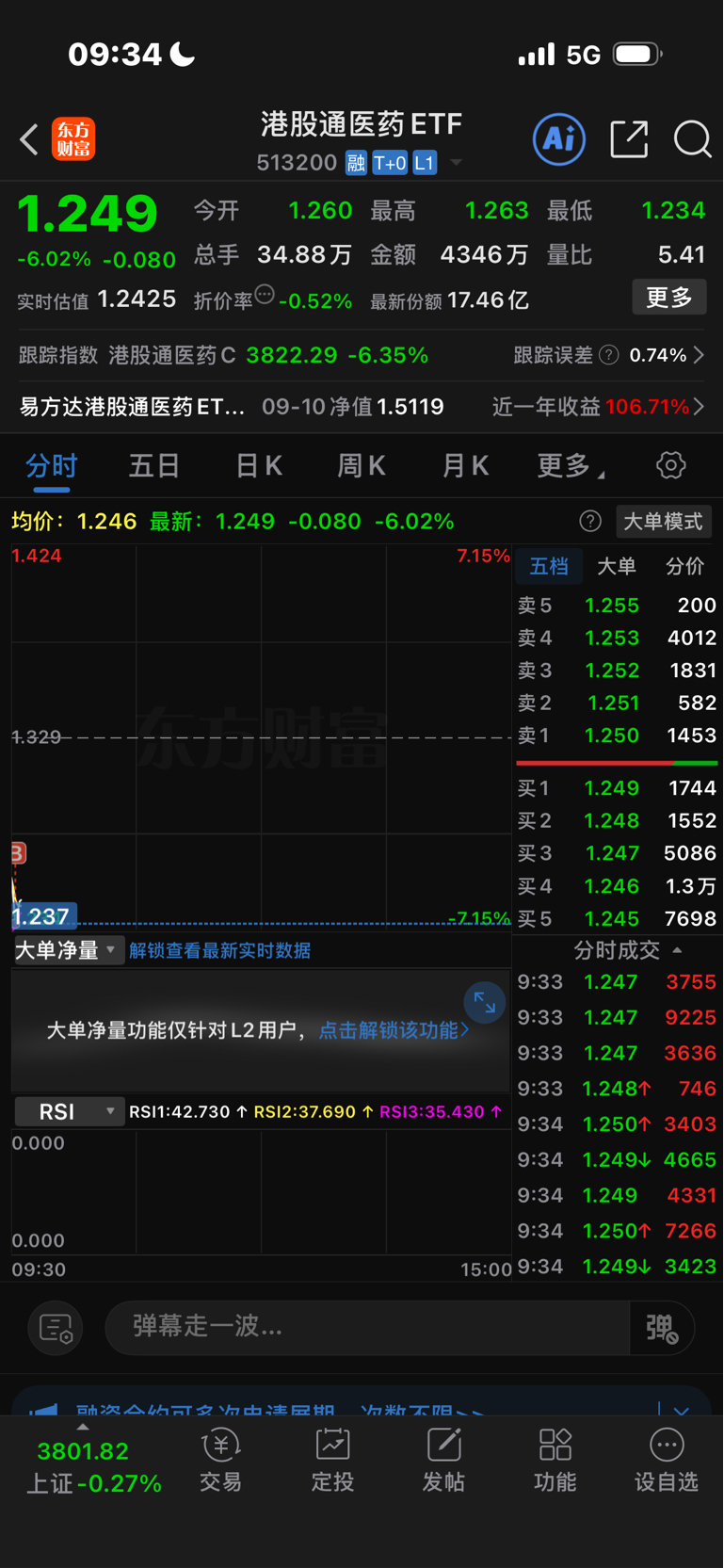The height and width of the screenshot is (1568, 724).
Task: Open the 更多 chart period dropdown
Action: pyautogui.click(x=571, y=465)
